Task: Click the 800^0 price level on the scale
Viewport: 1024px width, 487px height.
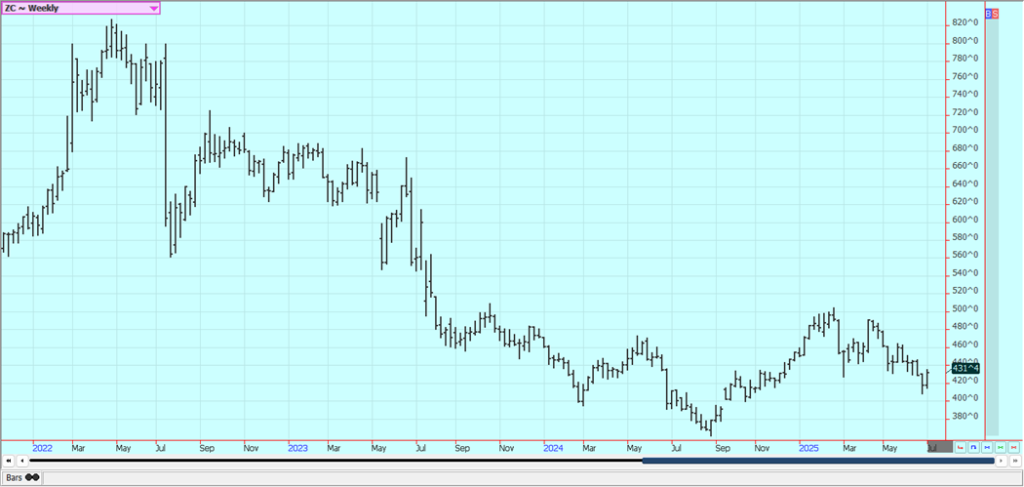Action: (965, 40)
